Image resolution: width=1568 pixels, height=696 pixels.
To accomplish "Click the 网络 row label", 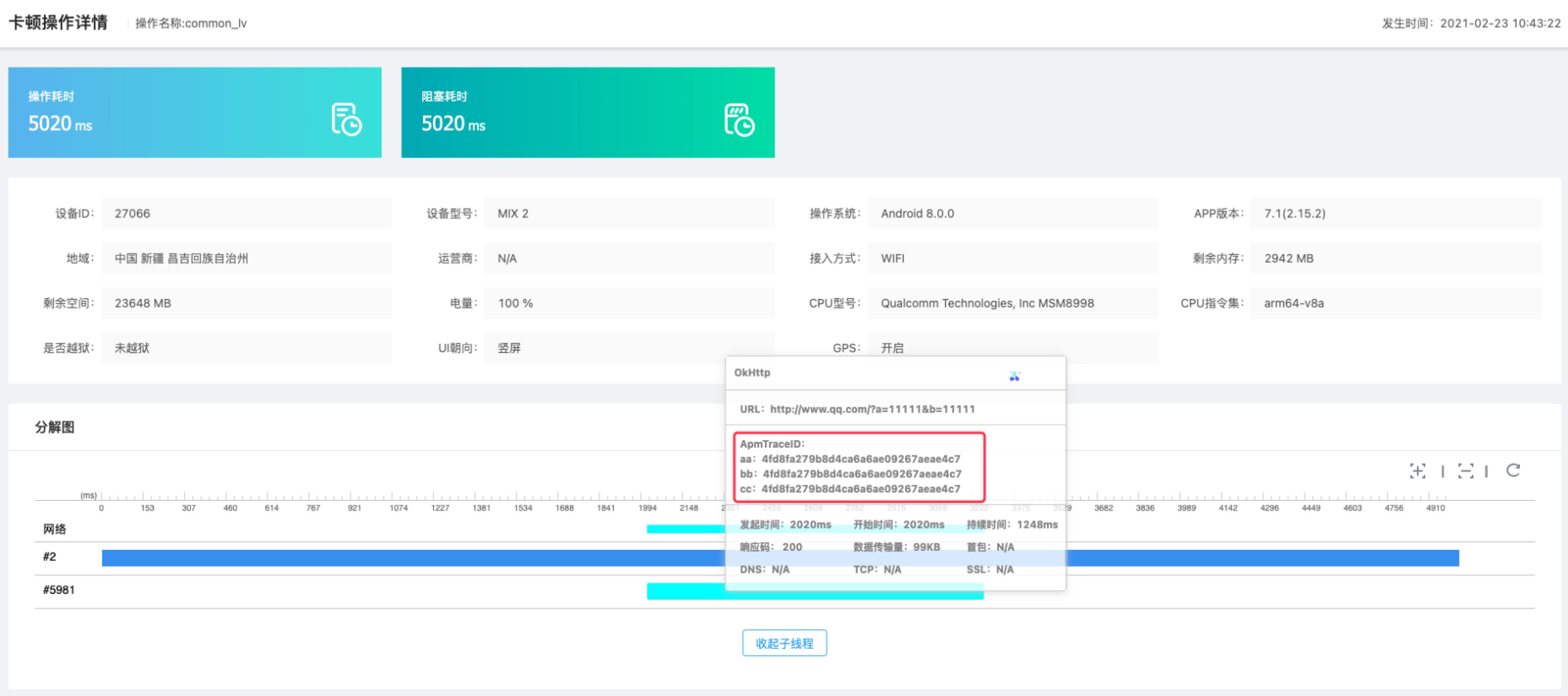I will (55, 529).
